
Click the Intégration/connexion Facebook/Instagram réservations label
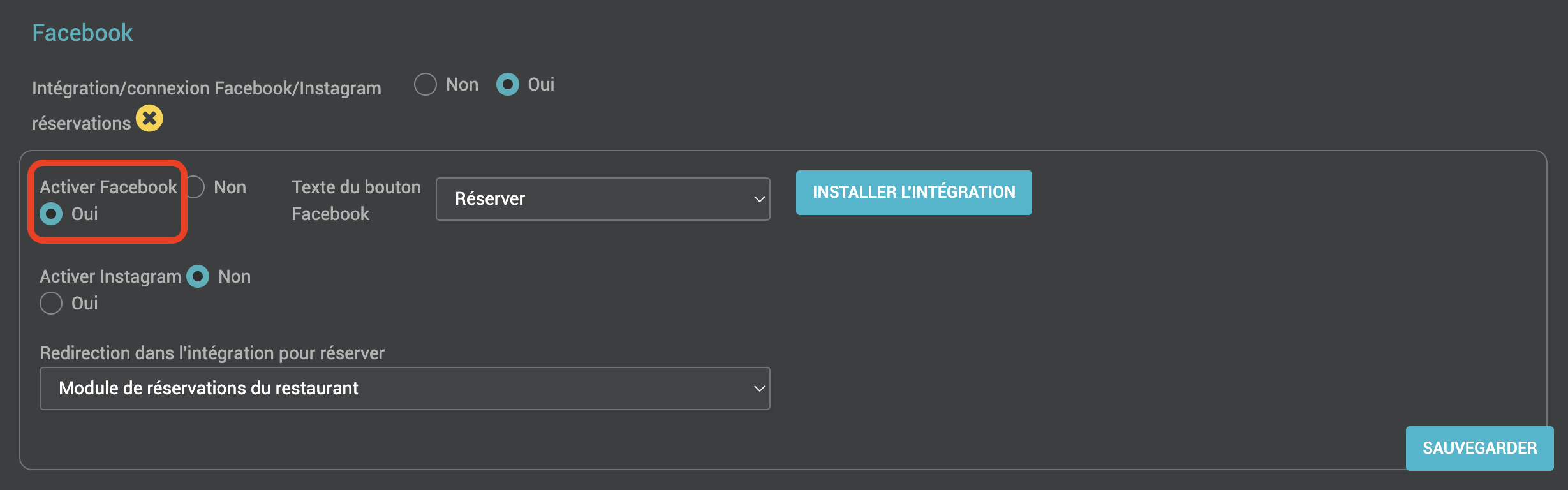[x=207, y=105]
